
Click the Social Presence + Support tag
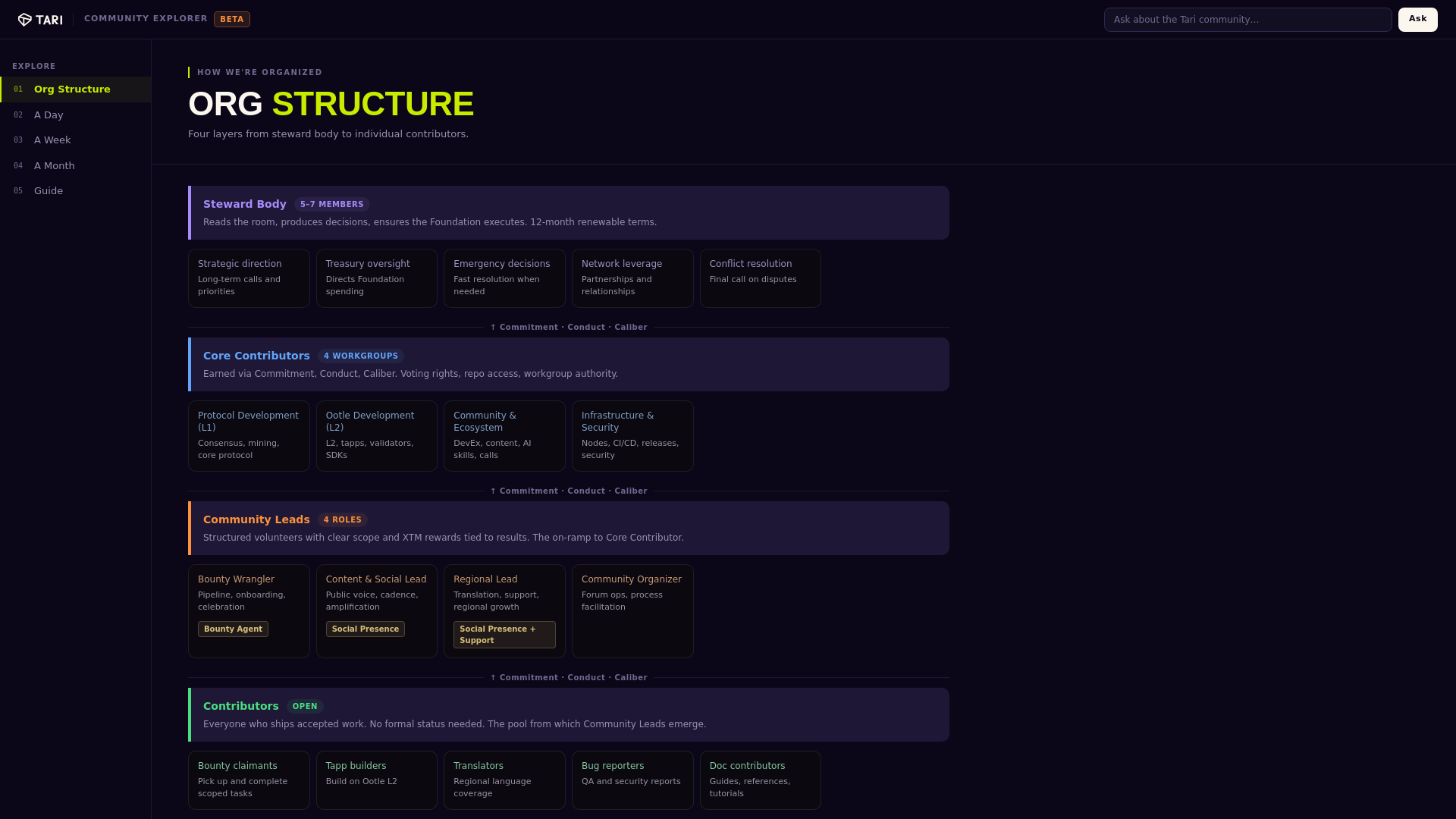point(504,635)
